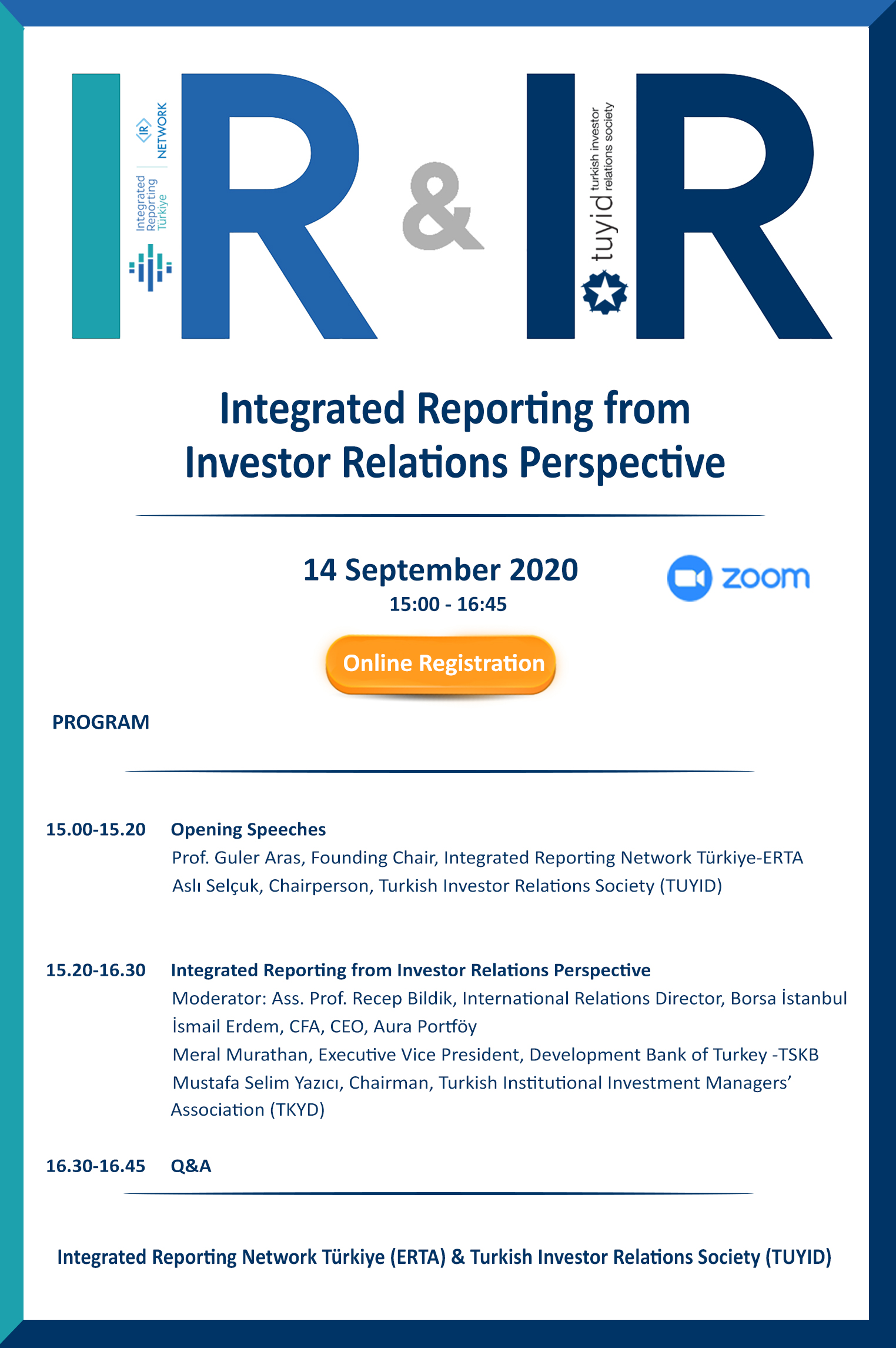
Task: Click the bold panel session title in program
Action: [410, 970]
